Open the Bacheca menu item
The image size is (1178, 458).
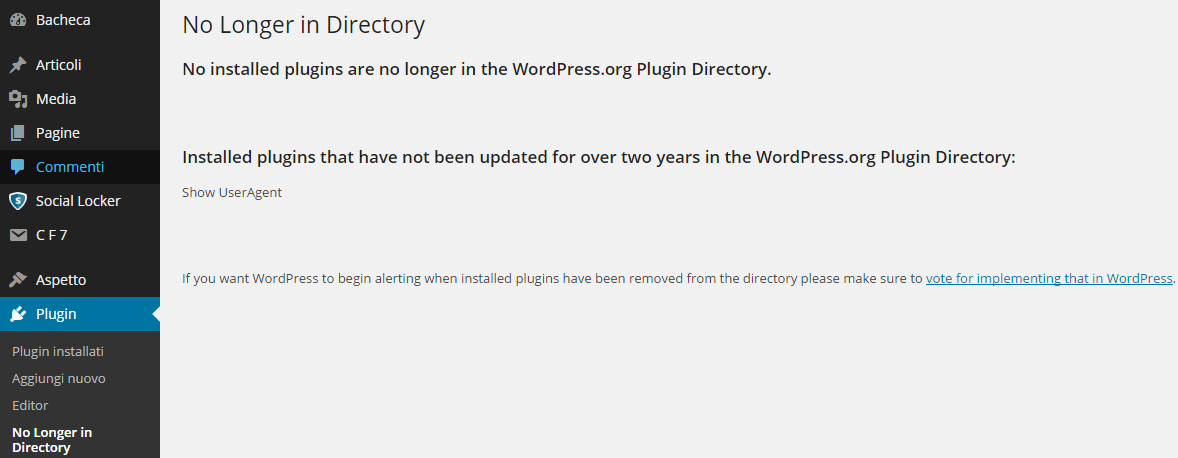tap(63, 20)
